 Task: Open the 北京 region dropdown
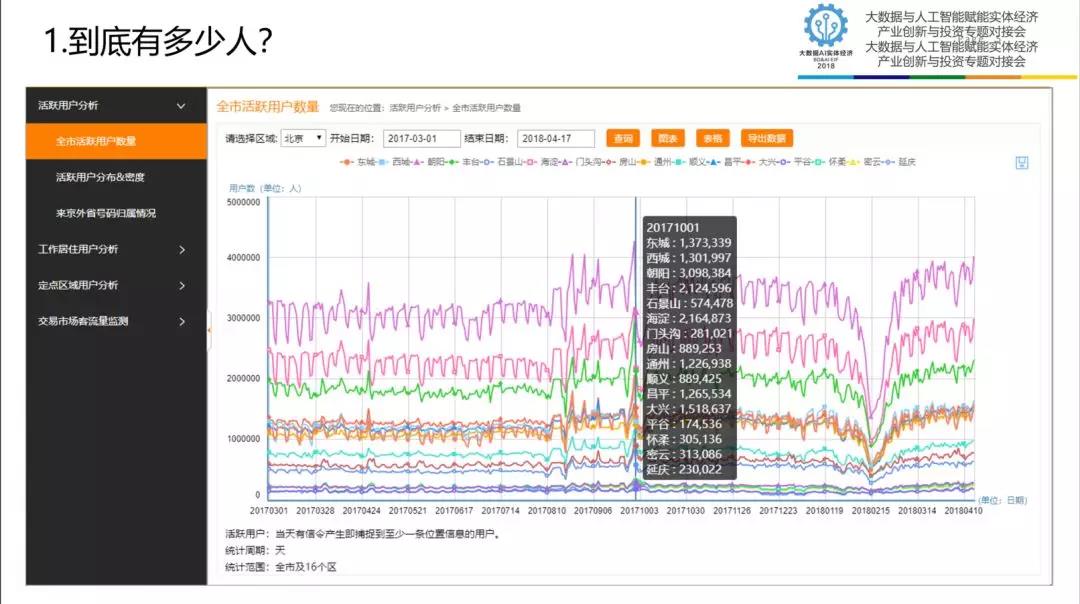click(x=303, y=137)
